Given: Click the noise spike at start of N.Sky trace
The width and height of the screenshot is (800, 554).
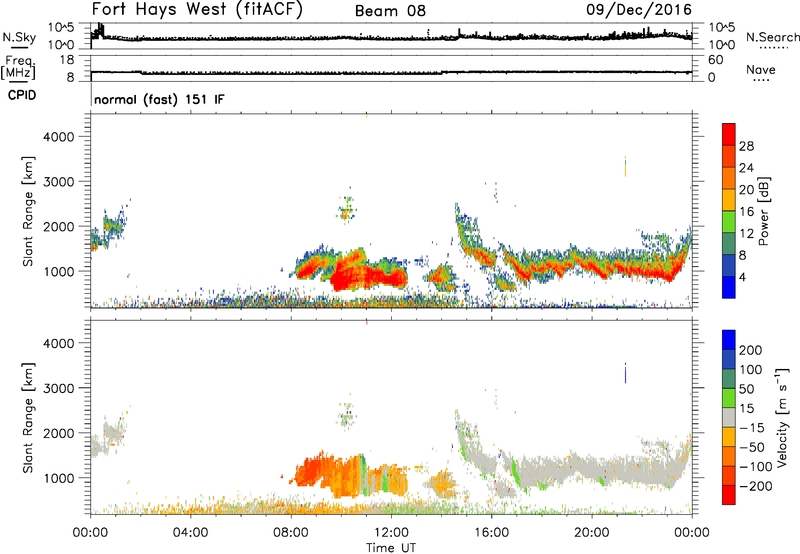Looking at the screenshot, I should pos(99,32).
